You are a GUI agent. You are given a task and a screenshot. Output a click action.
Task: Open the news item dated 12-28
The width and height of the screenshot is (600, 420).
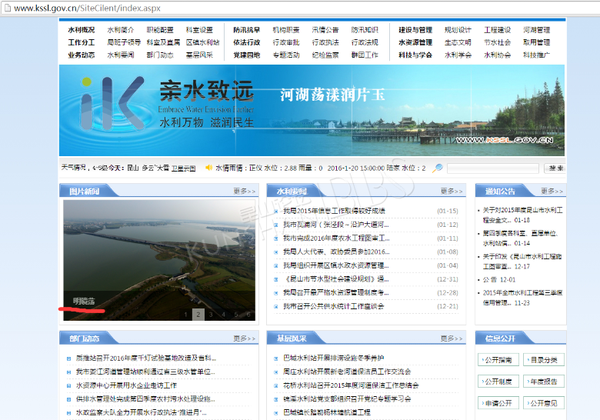point(336,293)
